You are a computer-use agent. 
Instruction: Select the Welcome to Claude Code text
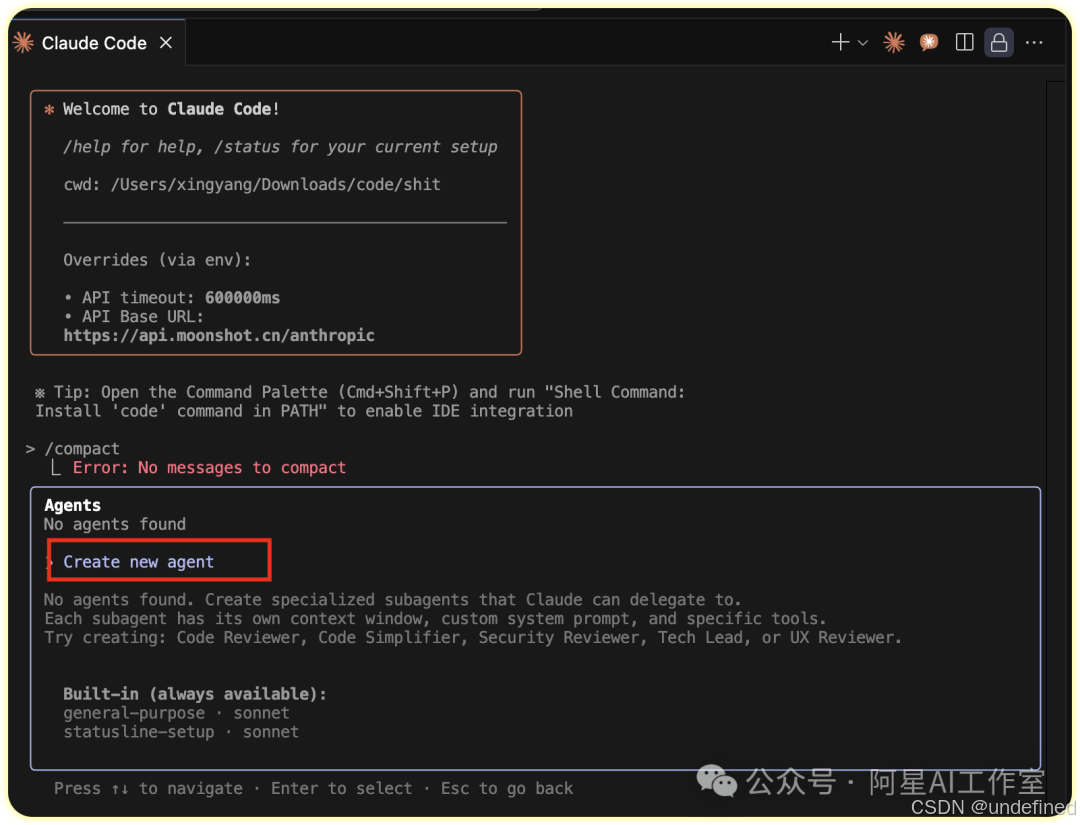point(171,109)
